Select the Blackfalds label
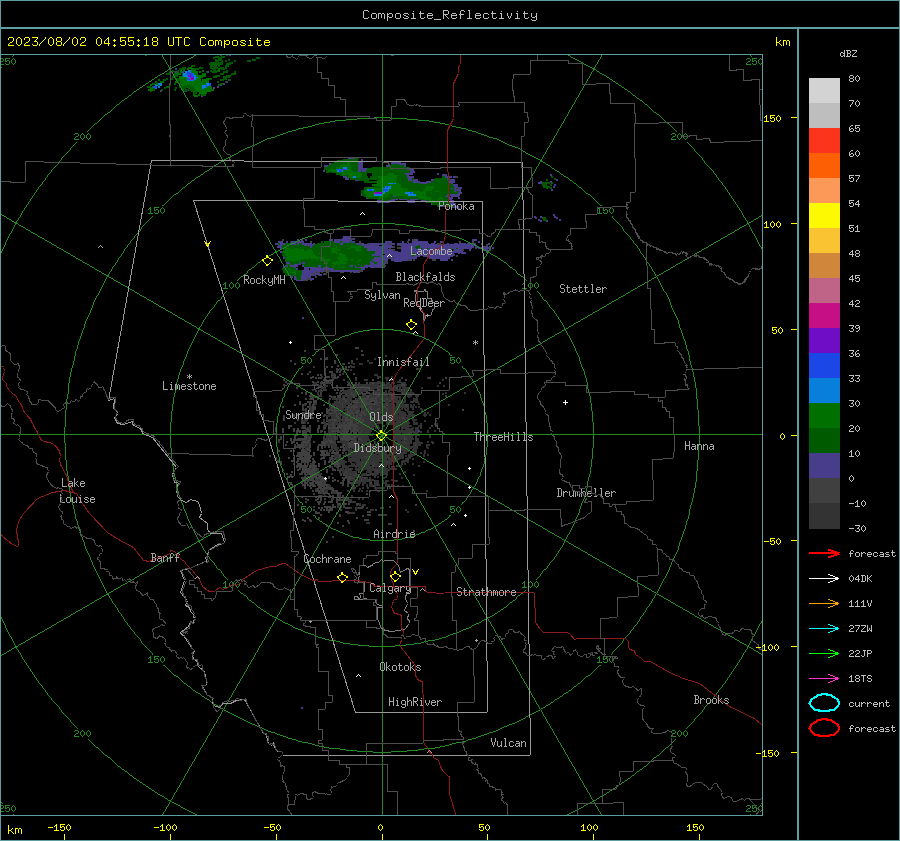900x841 pixels. coord(425,277)
